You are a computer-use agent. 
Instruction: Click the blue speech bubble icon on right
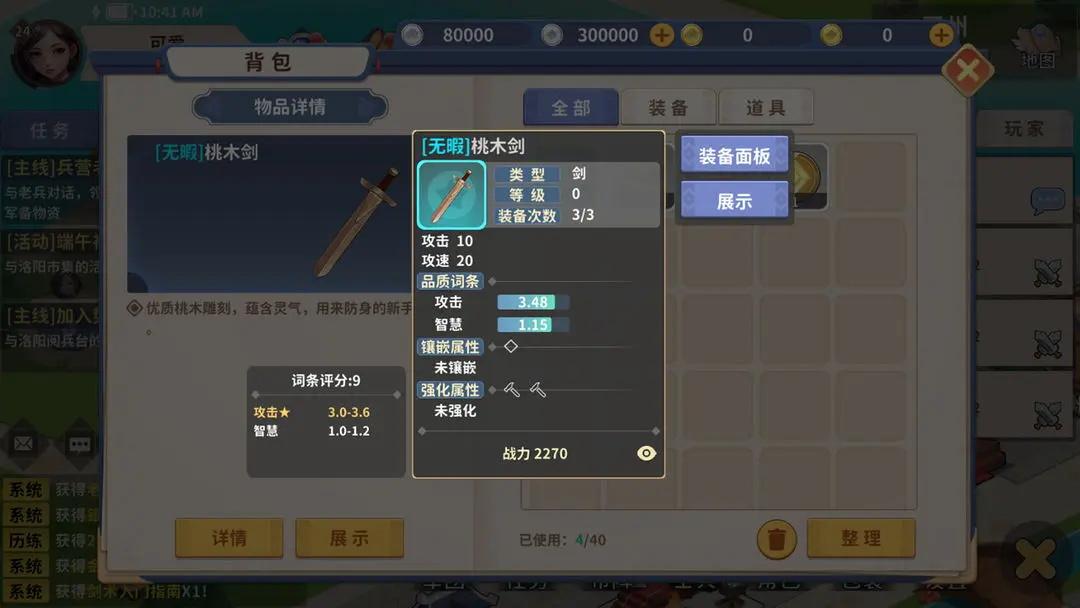point(1047,200)
